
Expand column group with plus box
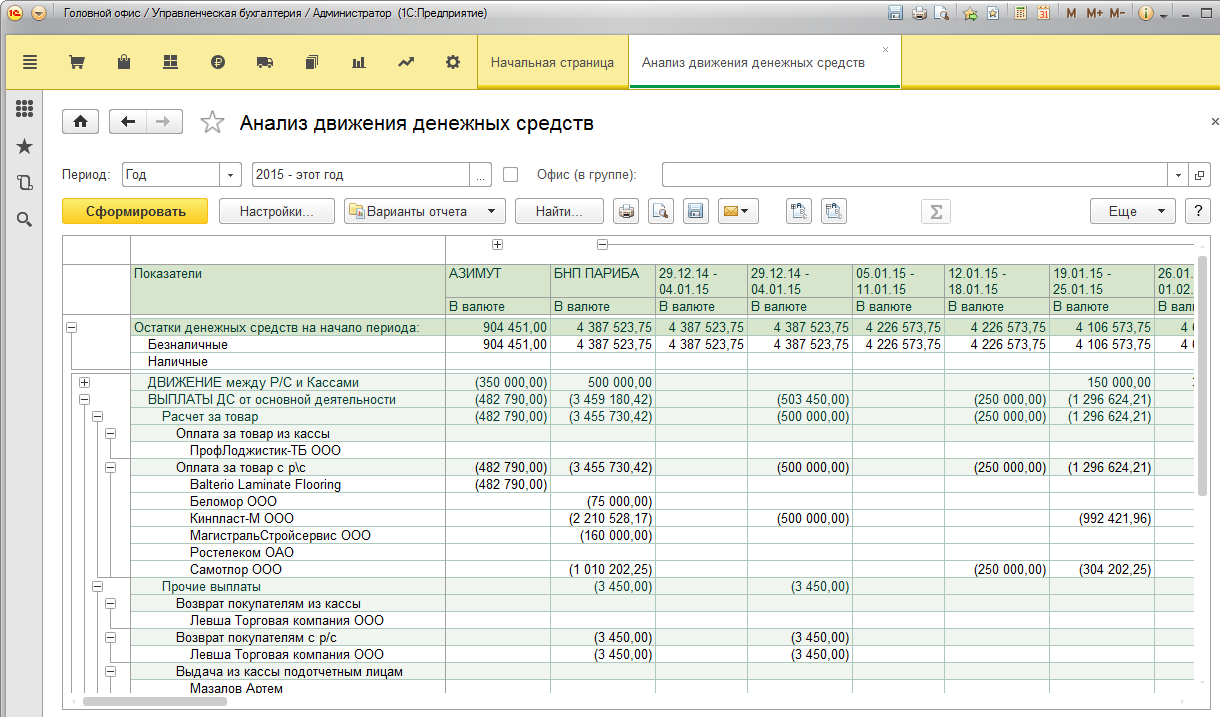pos(497,244)
